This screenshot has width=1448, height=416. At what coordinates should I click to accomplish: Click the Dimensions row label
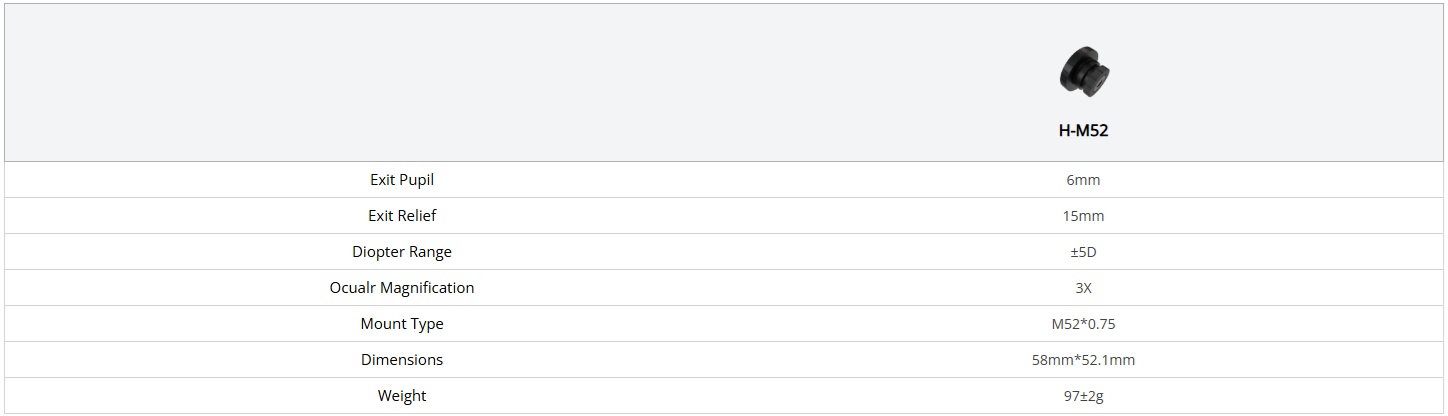pos(402,360)
